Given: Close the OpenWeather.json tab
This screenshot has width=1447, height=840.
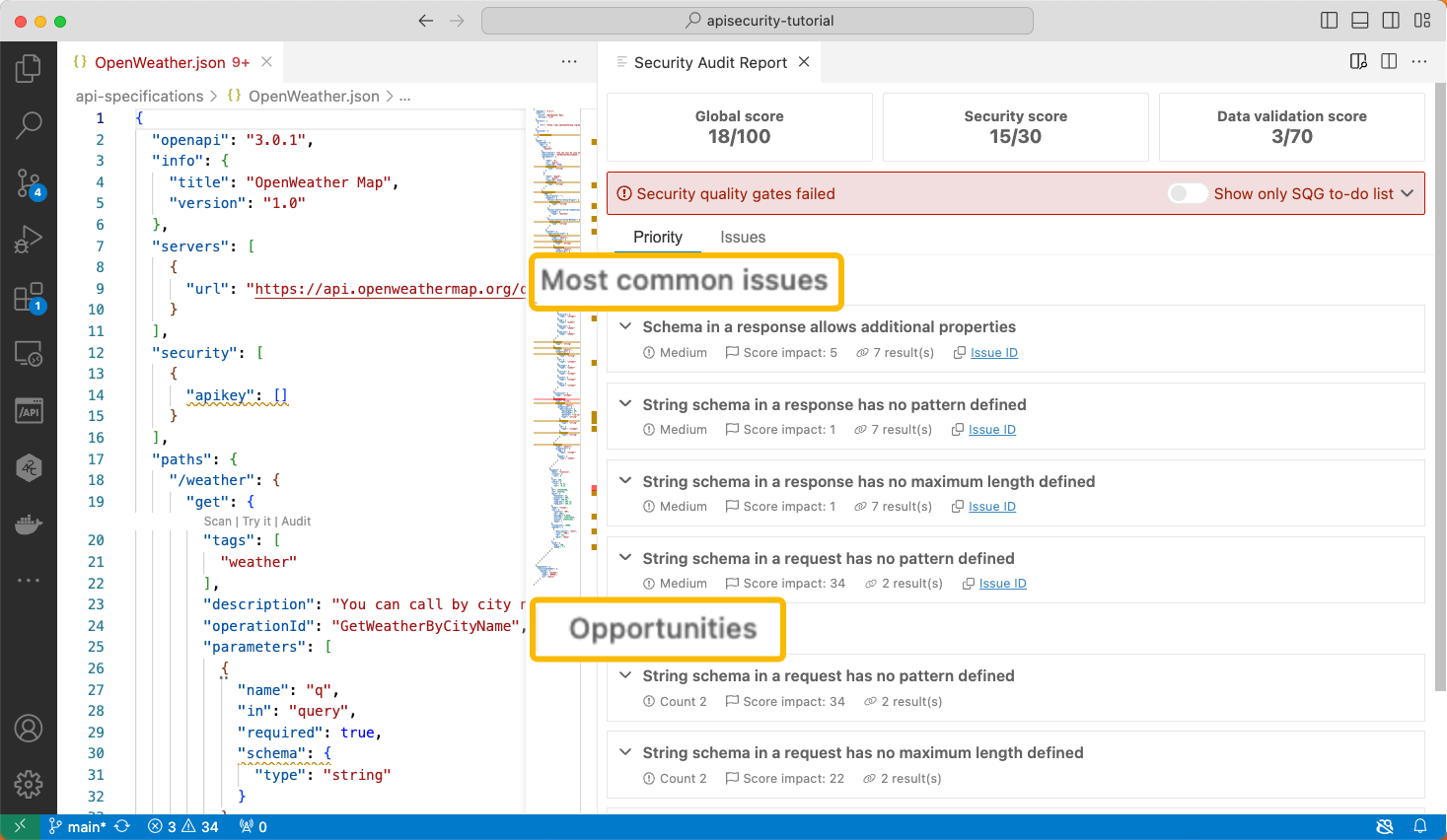Looking at the screenshot, I should pyautogui.click(x=266, y=62).
